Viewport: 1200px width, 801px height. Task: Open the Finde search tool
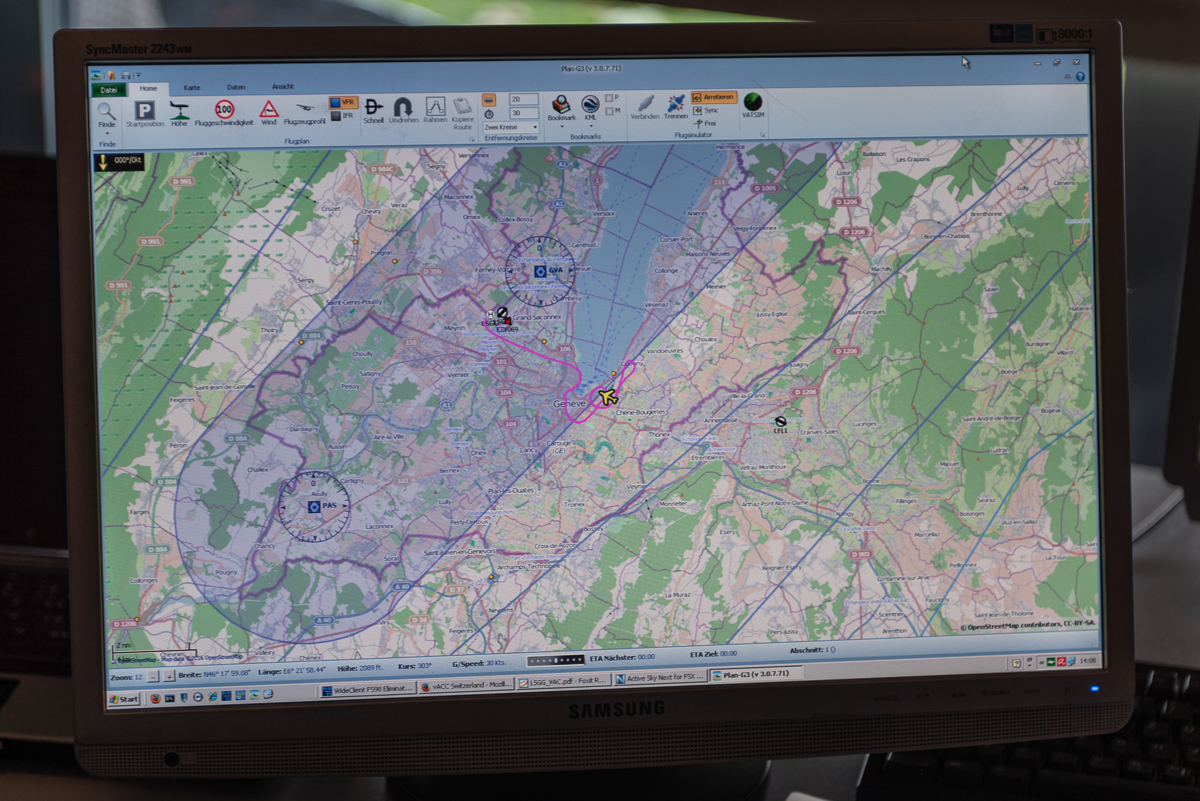106,113
